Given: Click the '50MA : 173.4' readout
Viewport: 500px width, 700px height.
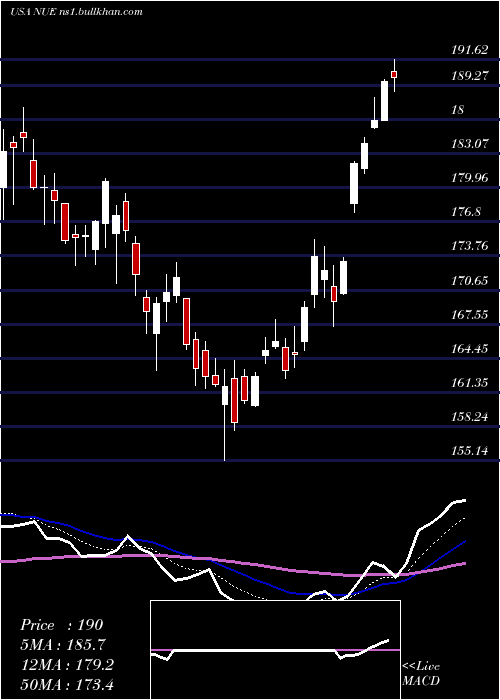Looking at the screenshot, I should [67, 684].
